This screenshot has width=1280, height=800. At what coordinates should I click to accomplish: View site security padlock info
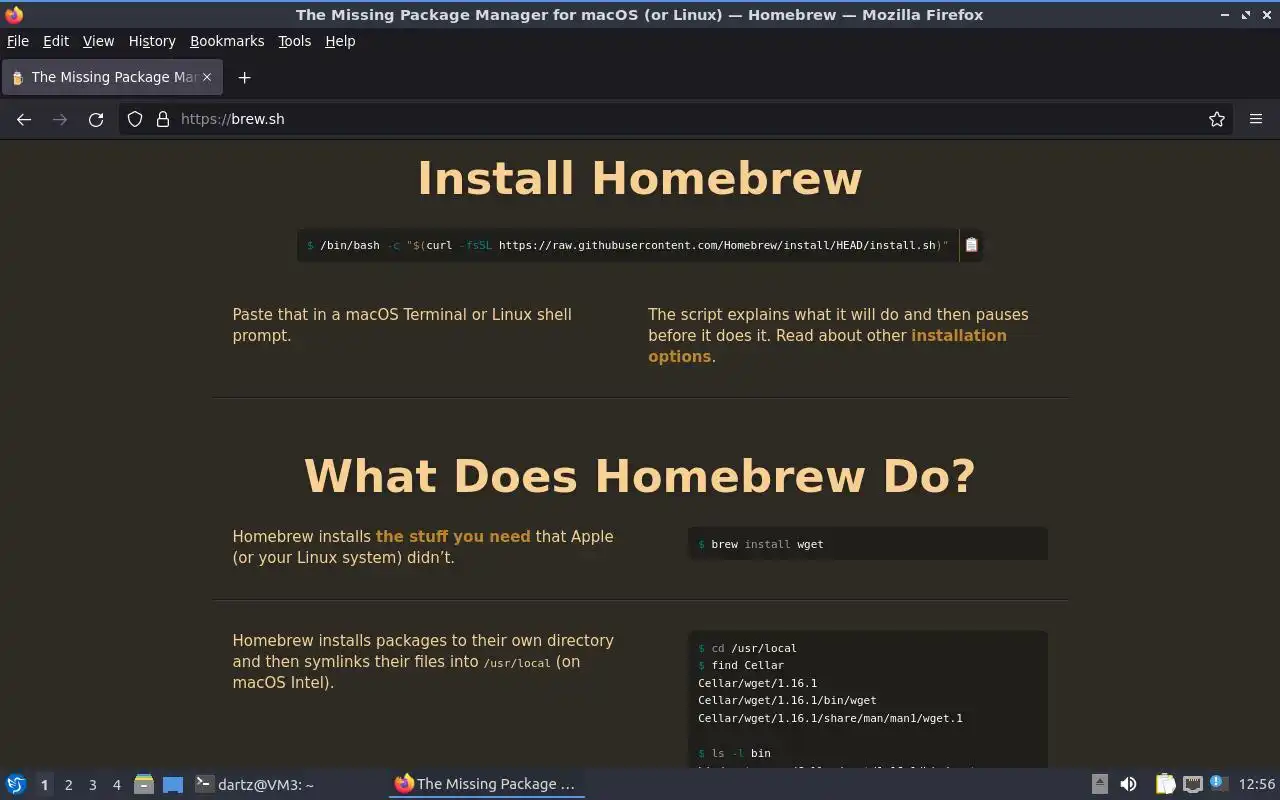pyautogui.click(x=163, y=119)
